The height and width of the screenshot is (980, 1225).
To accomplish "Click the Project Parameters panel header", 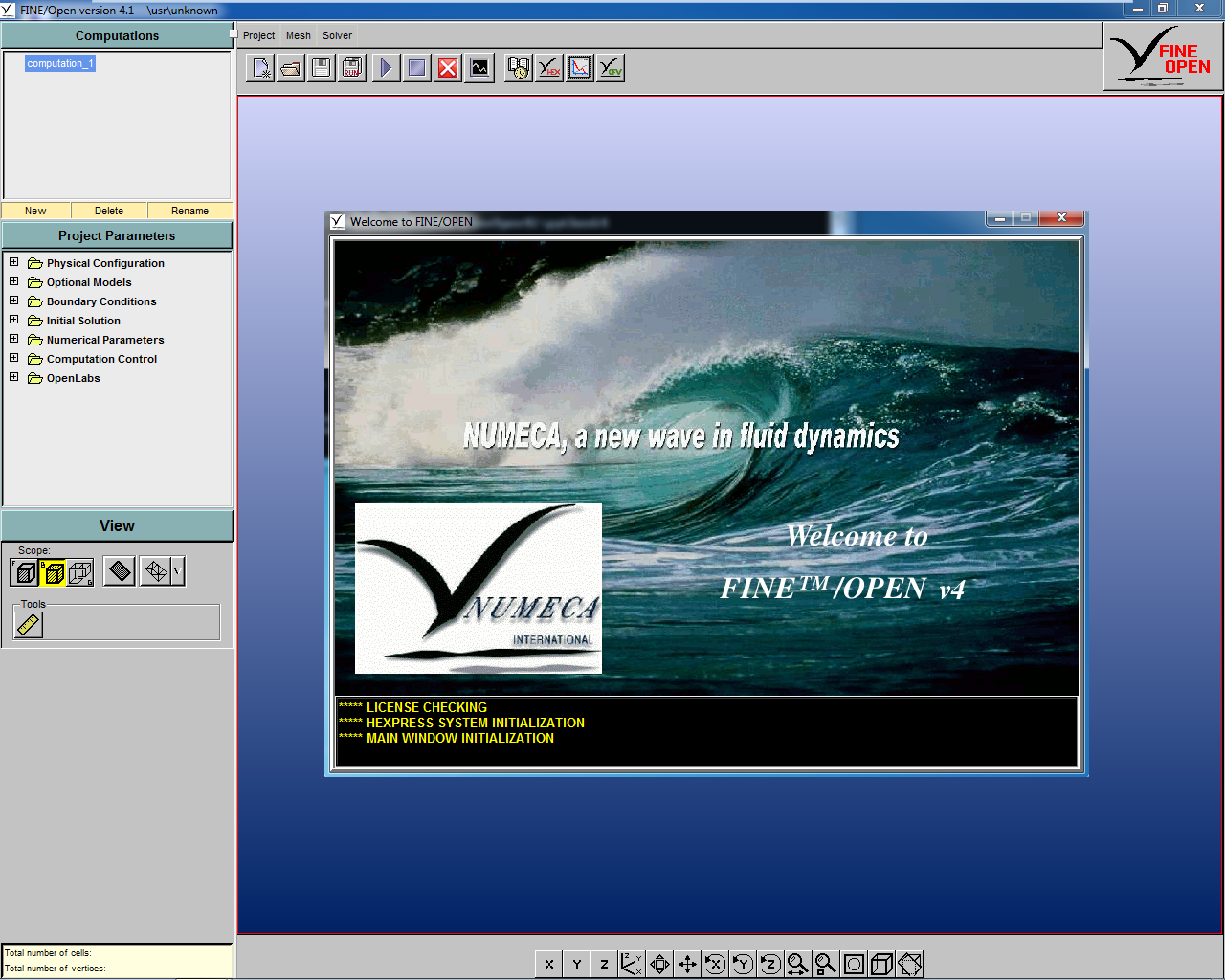I will pos(117,235).
